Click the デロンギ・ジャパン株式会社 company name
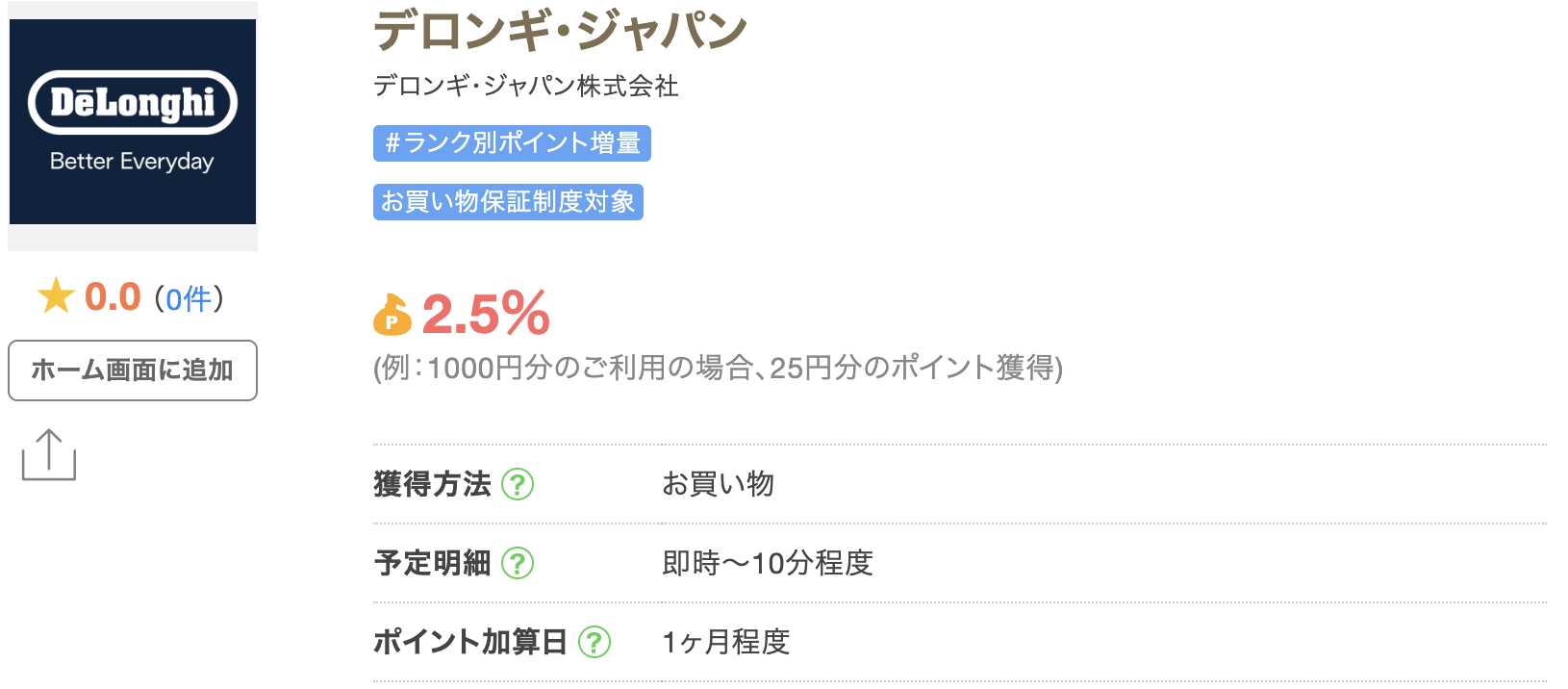This screenshot has width=1568, height=689. pos(525,87)
